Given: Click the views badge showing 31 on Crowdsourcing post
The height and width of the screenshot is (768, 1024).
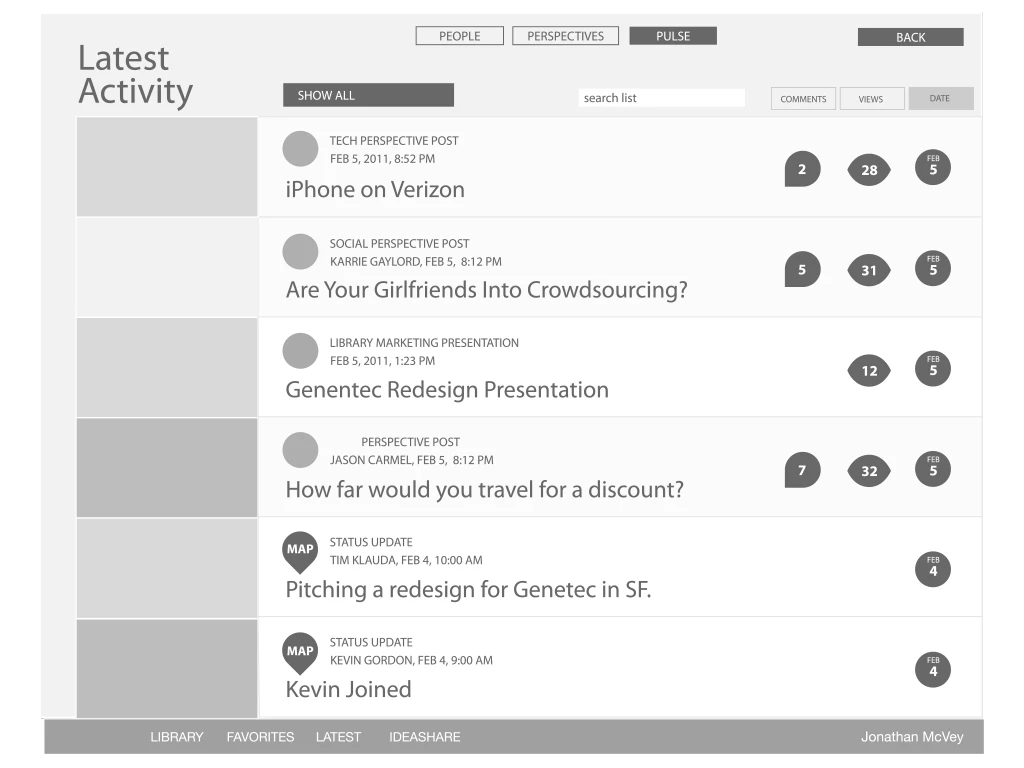Looking at the screenshot, I should (868, 269).
